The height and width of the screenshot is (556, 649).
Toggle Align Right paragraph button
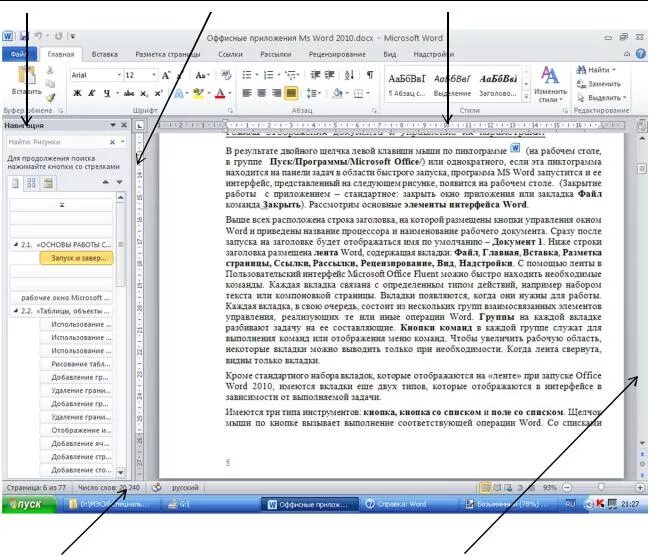pyautogui.click(x=276, y=93)
